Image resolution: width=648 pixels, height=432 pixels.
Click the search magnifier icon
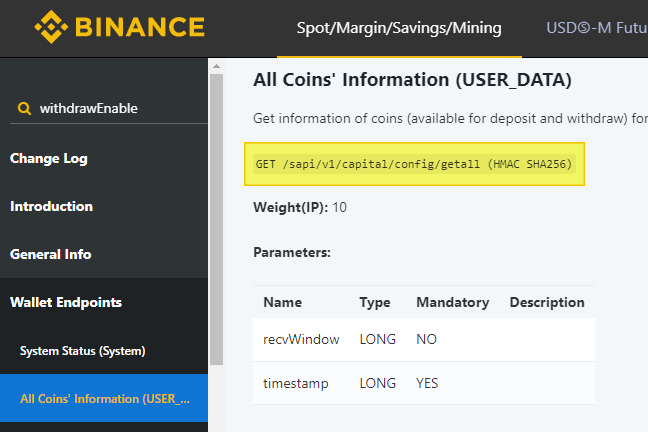(24, 109)
